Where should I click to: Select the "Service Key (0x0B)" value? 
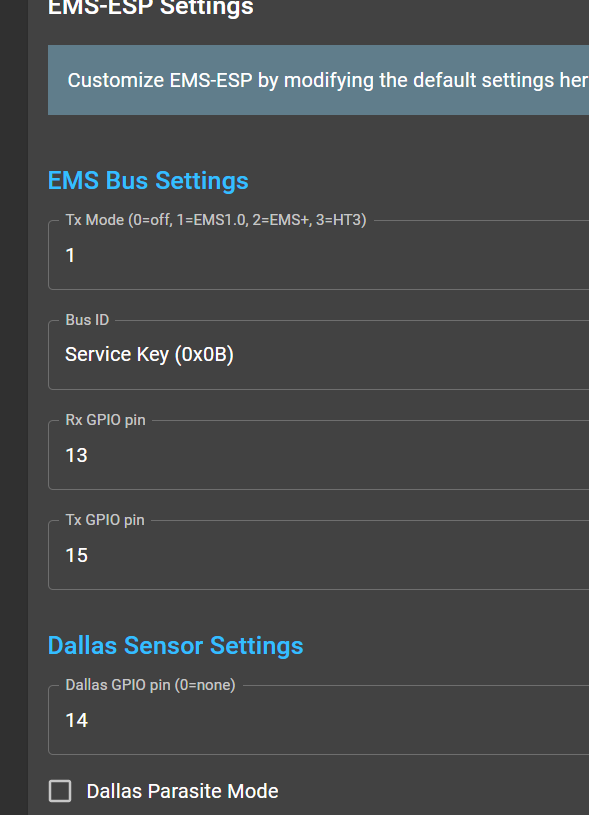148,354
